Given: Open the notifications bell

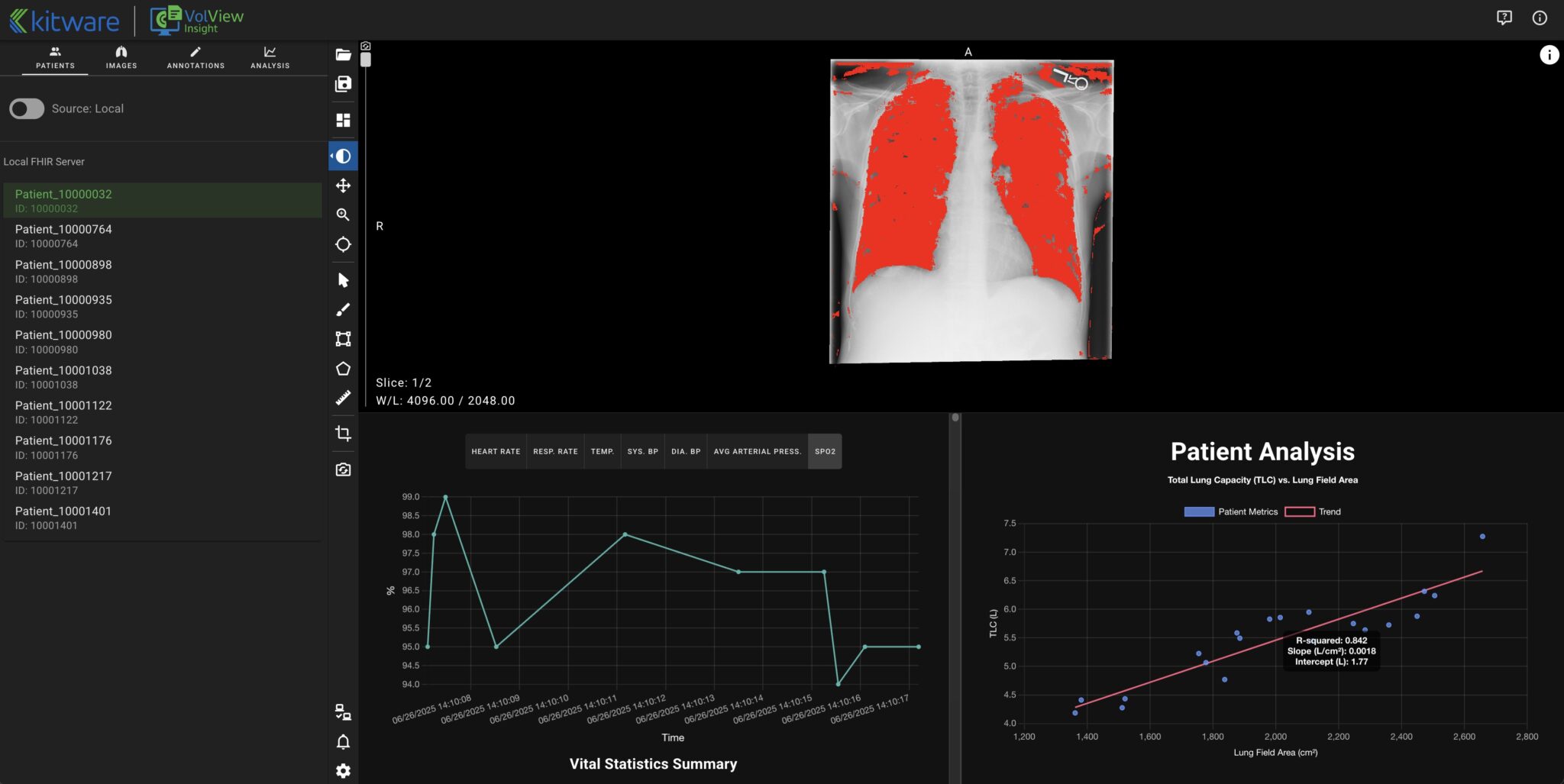Looking at the screenshot, I should 343,741.
